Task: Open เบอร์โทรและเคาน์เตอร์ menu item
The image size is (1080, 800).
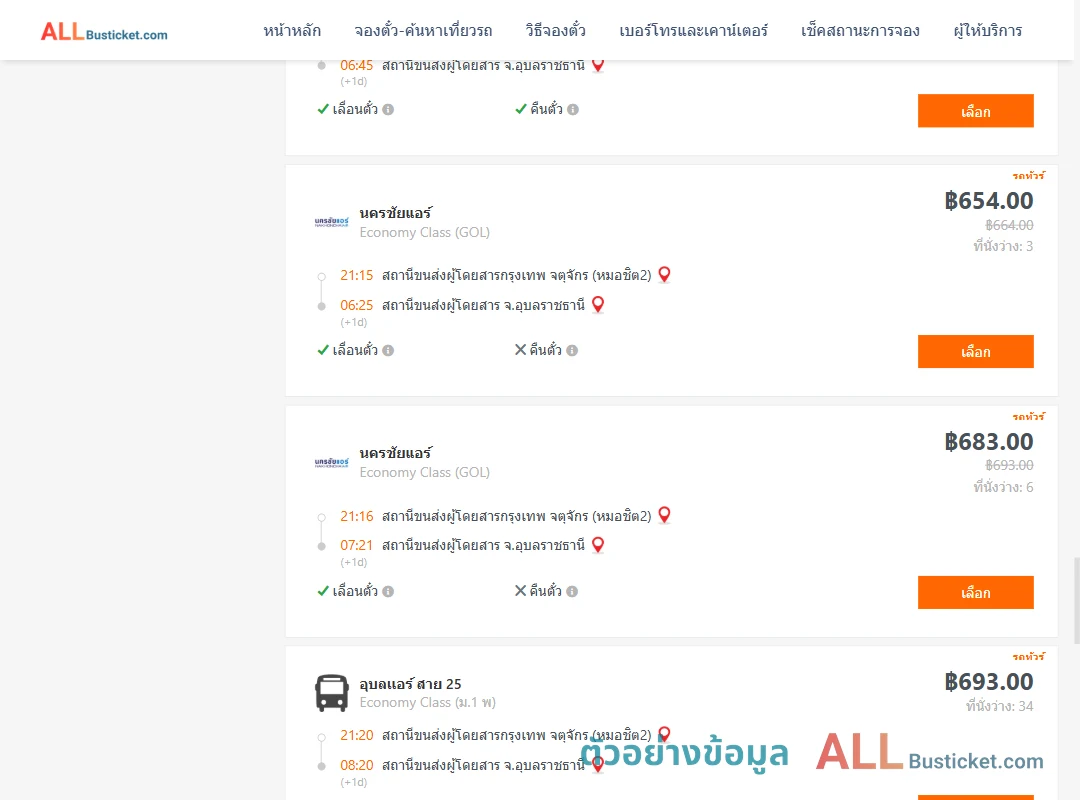Action: click(x=693, y=31)
